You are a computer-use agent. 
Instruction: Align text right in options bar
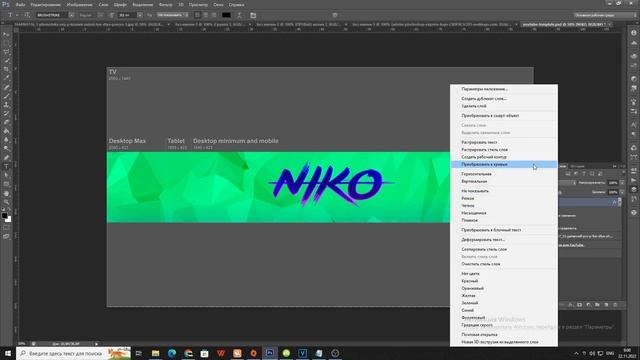[x=213, y=15]
